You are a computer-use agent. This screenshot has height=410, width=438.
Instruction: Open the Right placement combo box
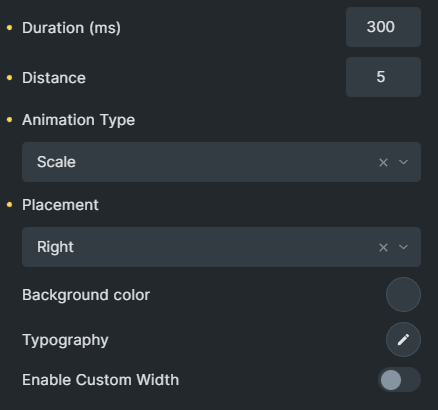pos(221,247)
